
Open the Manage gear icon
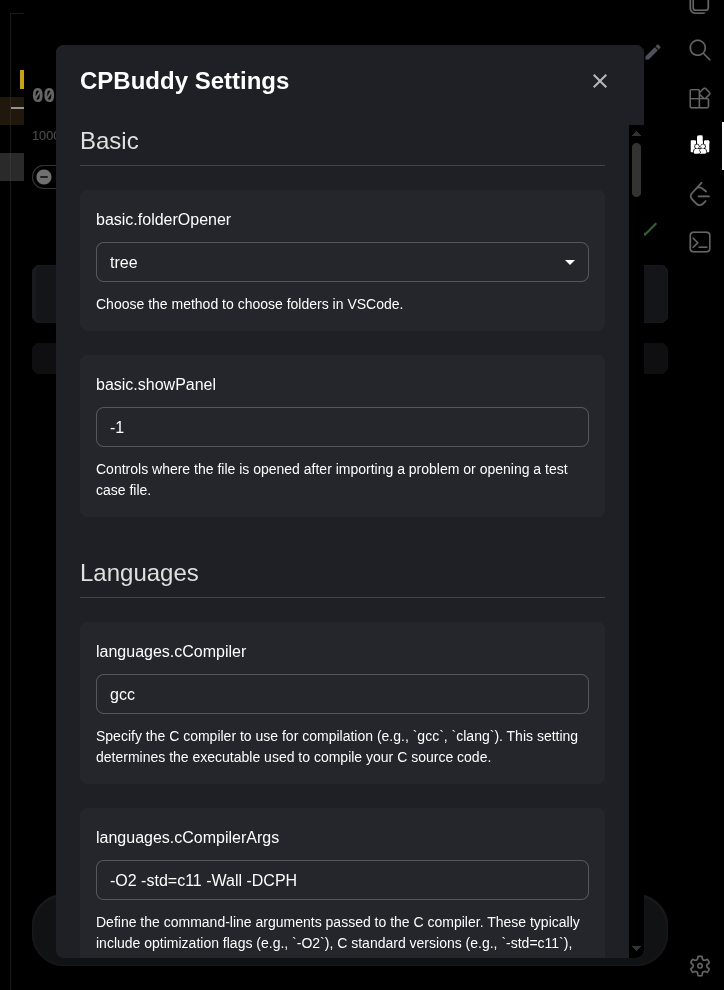699,965
